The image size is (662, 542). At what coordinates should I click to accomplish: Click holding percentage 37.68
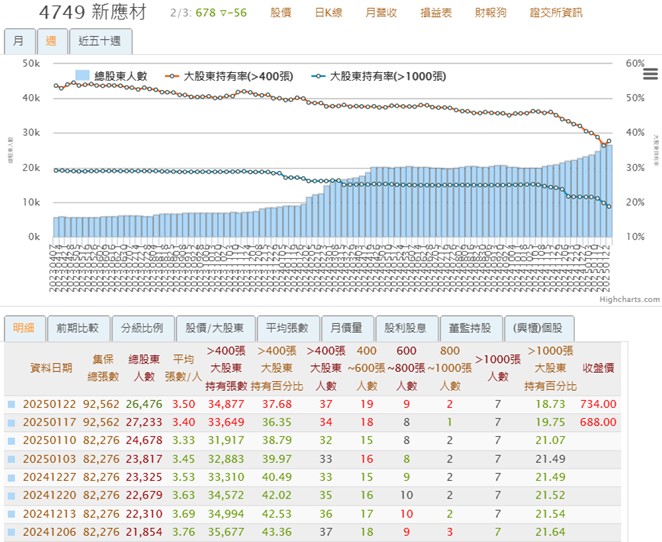[x=277, y=404]
